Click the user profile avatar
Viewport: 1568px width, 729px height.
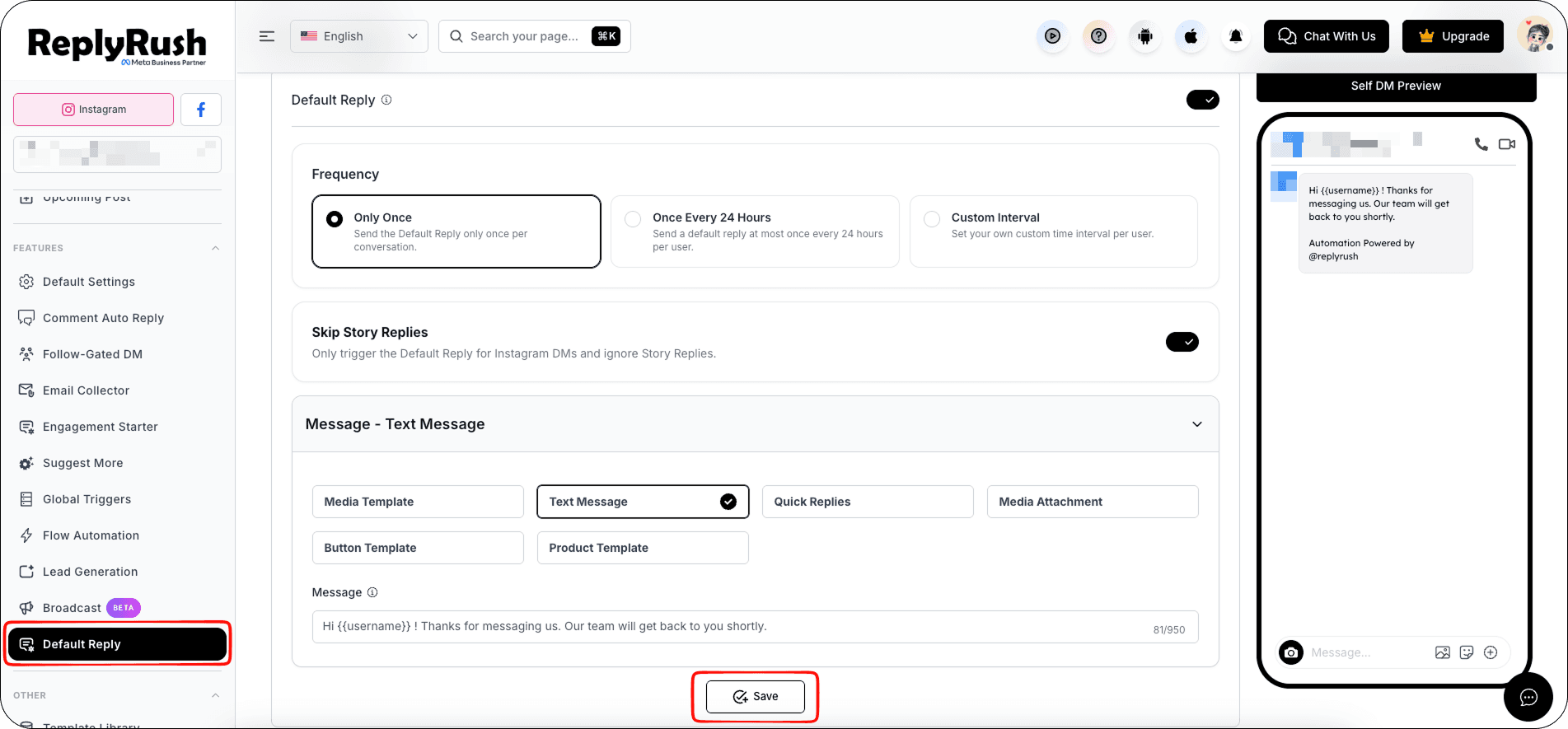click(1535, 36)
